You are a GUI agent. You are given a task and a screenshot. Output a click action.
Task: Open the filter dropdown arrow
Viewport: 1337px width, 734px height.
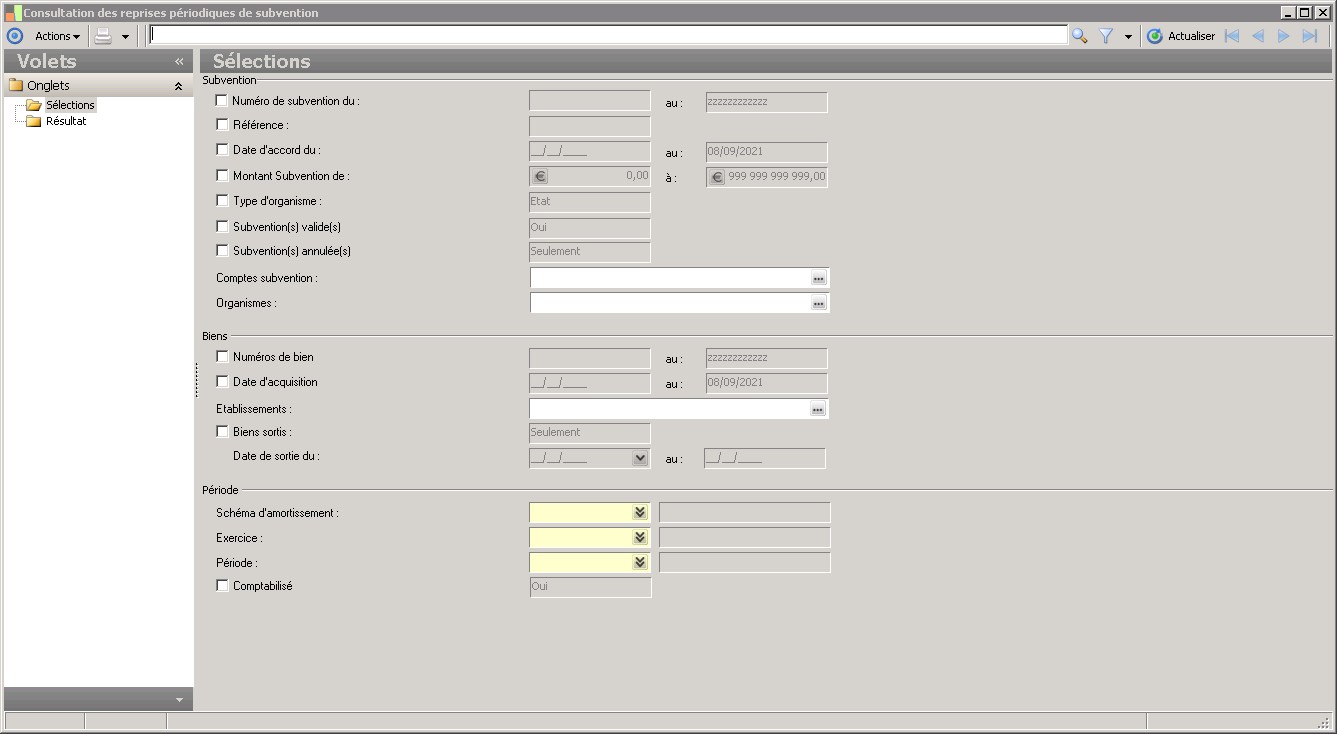(1128, 36)
